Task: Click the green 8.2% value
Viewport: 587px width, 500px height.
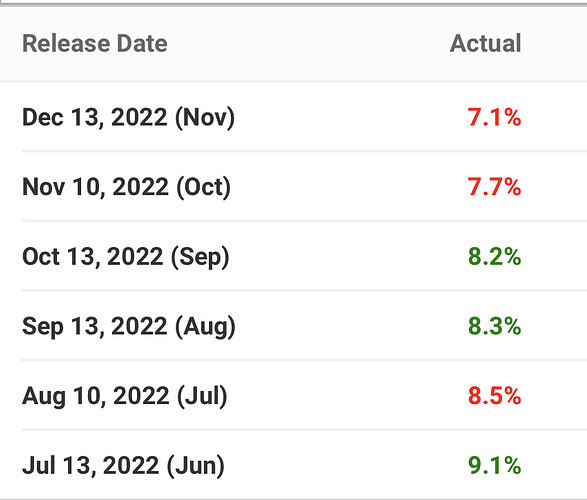Action: click(494, 256)
